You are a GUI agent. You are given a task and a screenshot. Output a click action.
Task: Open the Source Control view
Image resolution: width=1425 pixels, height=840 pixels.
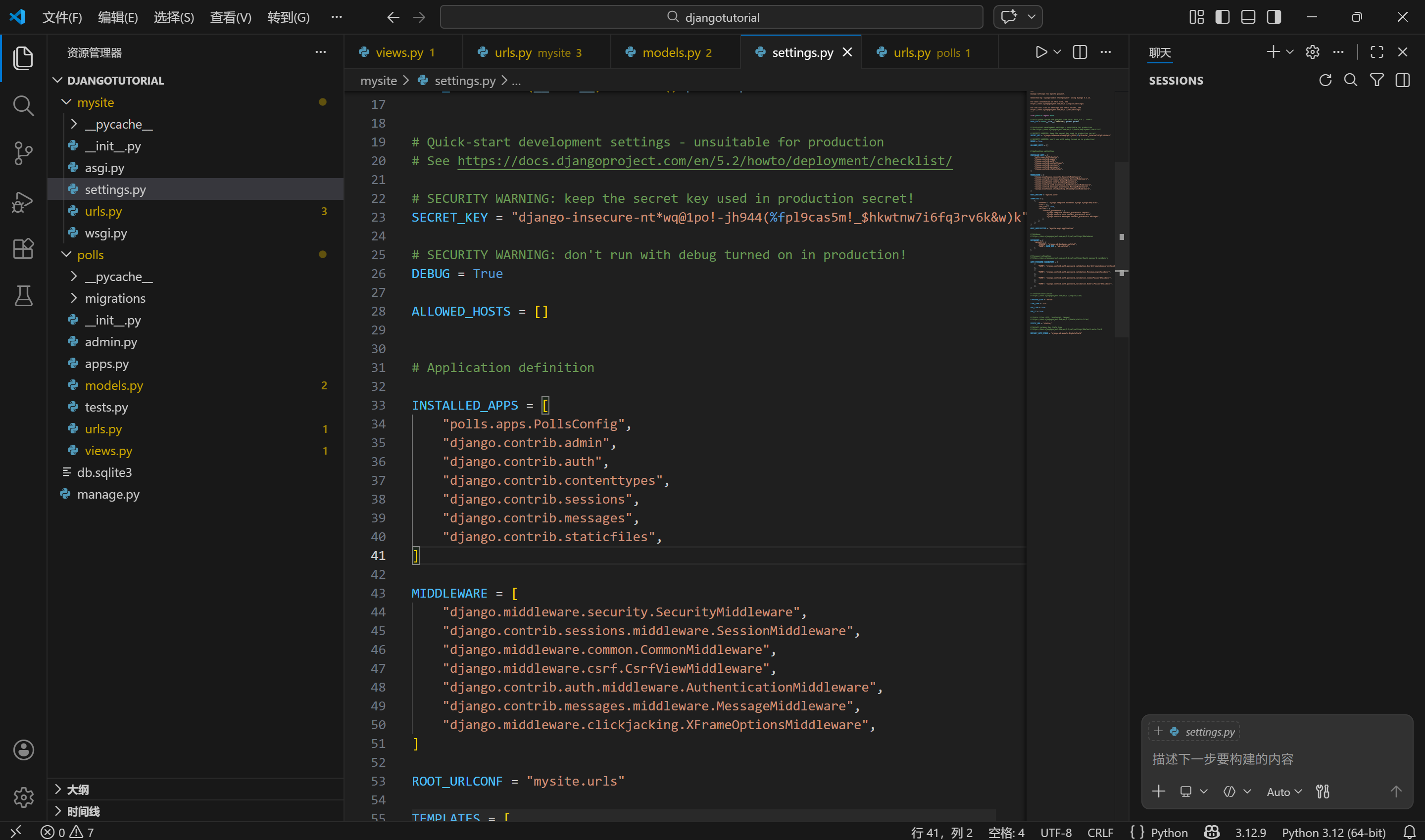[23, 153]
